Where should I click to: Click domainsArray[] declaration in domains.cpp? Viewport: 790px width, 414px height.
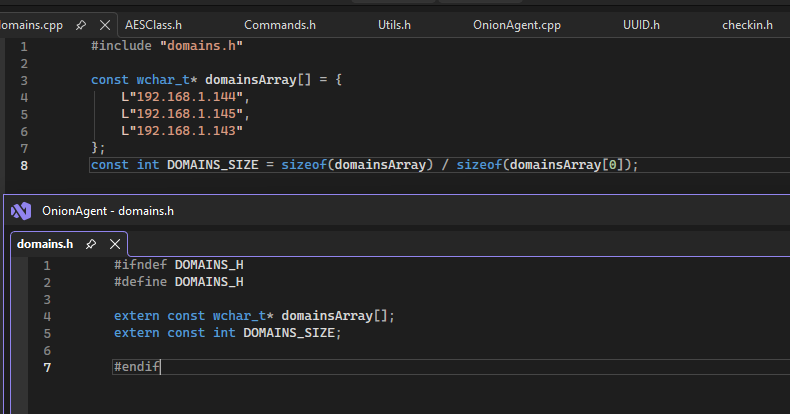(x=258, y=80)
